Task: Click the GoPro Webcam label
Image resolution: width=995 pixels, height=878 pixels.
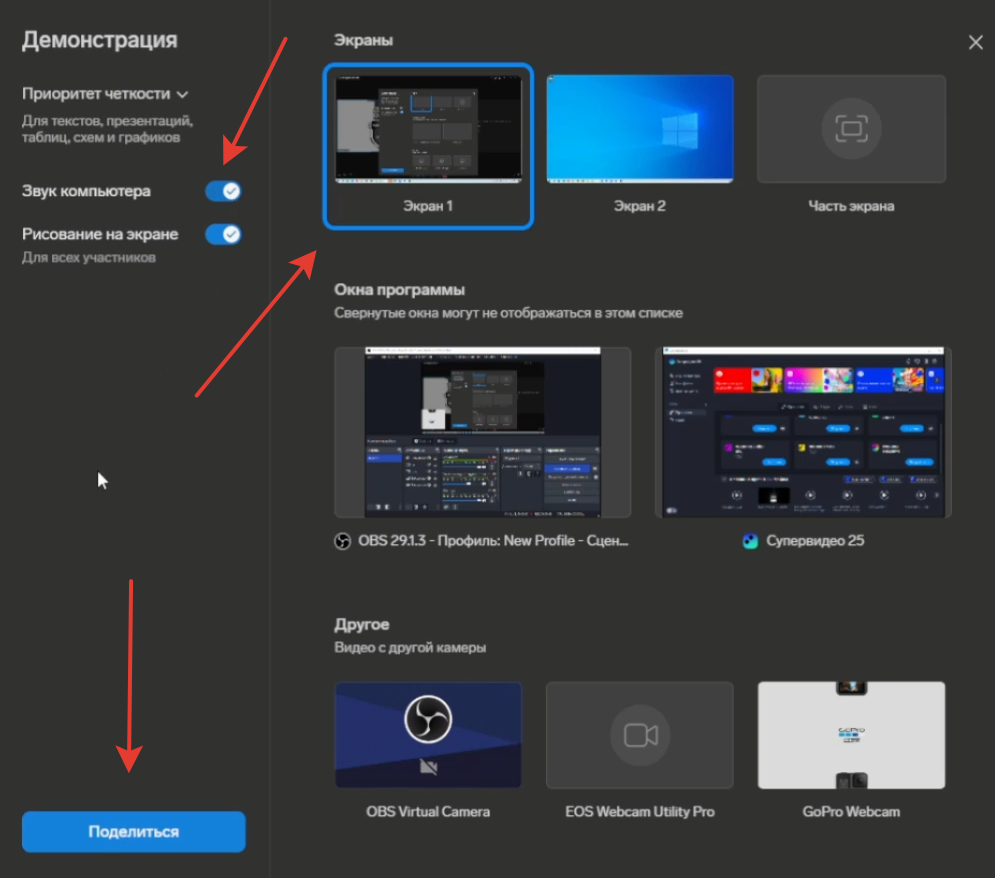Action: point(851,811)
